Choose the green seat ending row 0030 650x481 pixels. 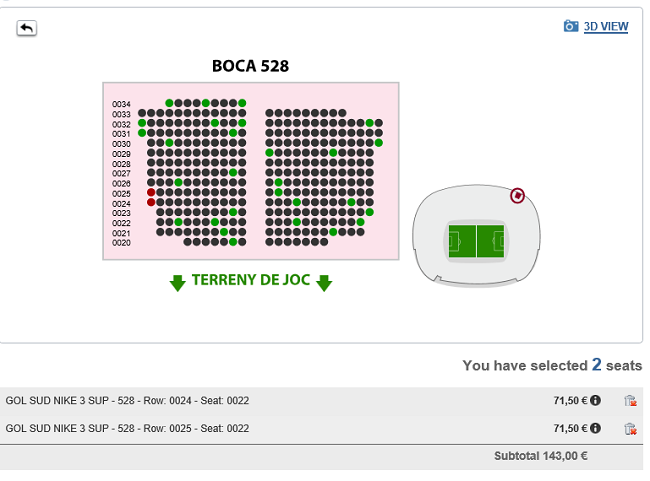coord(378,143)
